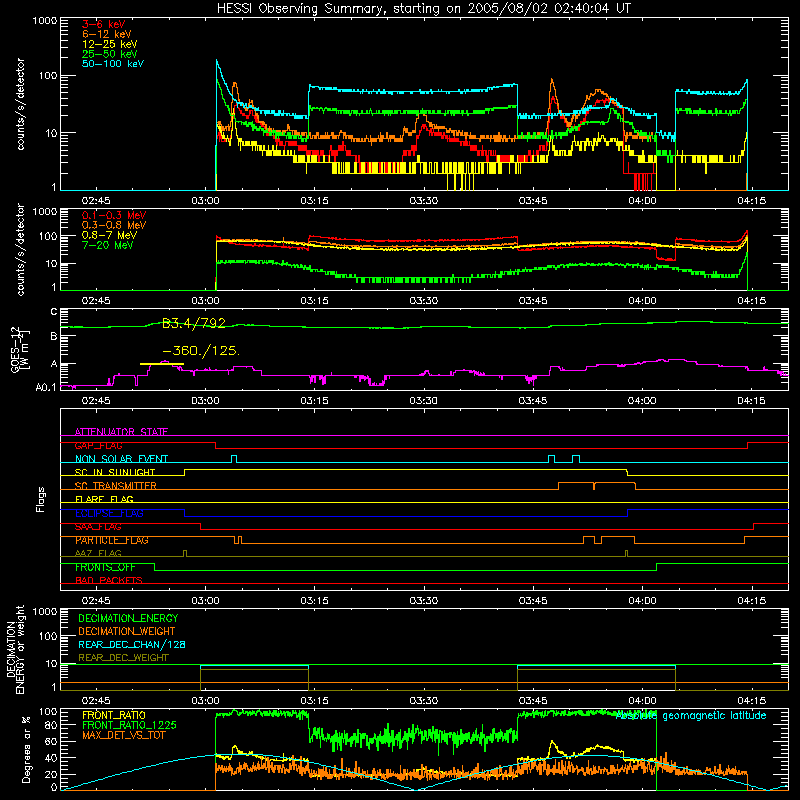Select the 3-6 keV legend entry

click(104, 24)
